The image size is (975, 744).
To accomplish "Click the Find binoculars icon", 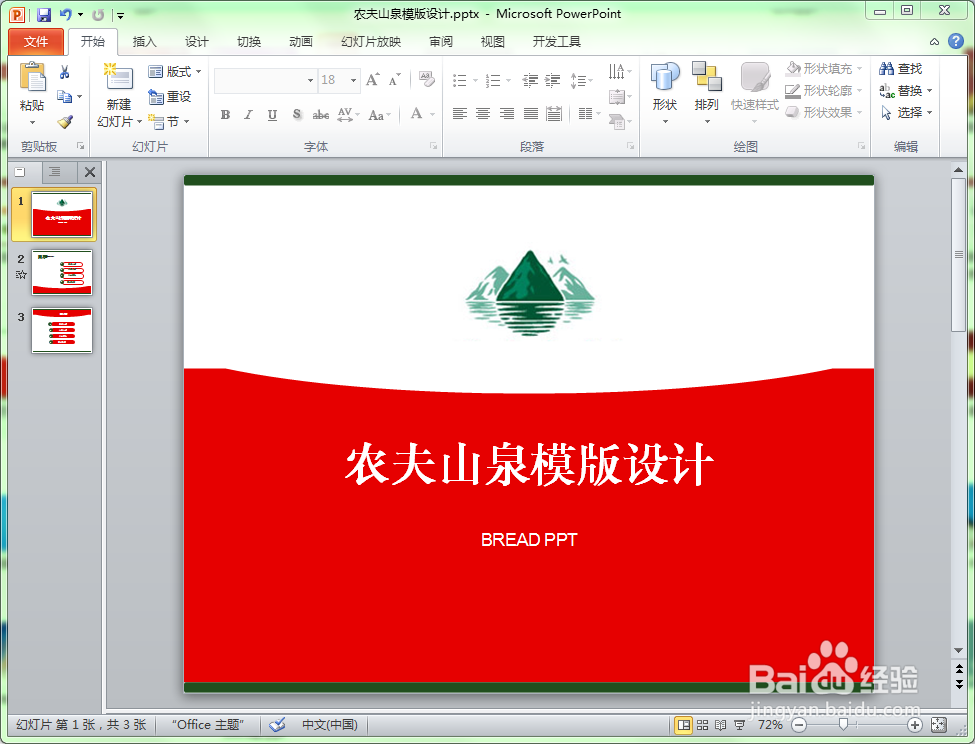I will pos(886,68).
